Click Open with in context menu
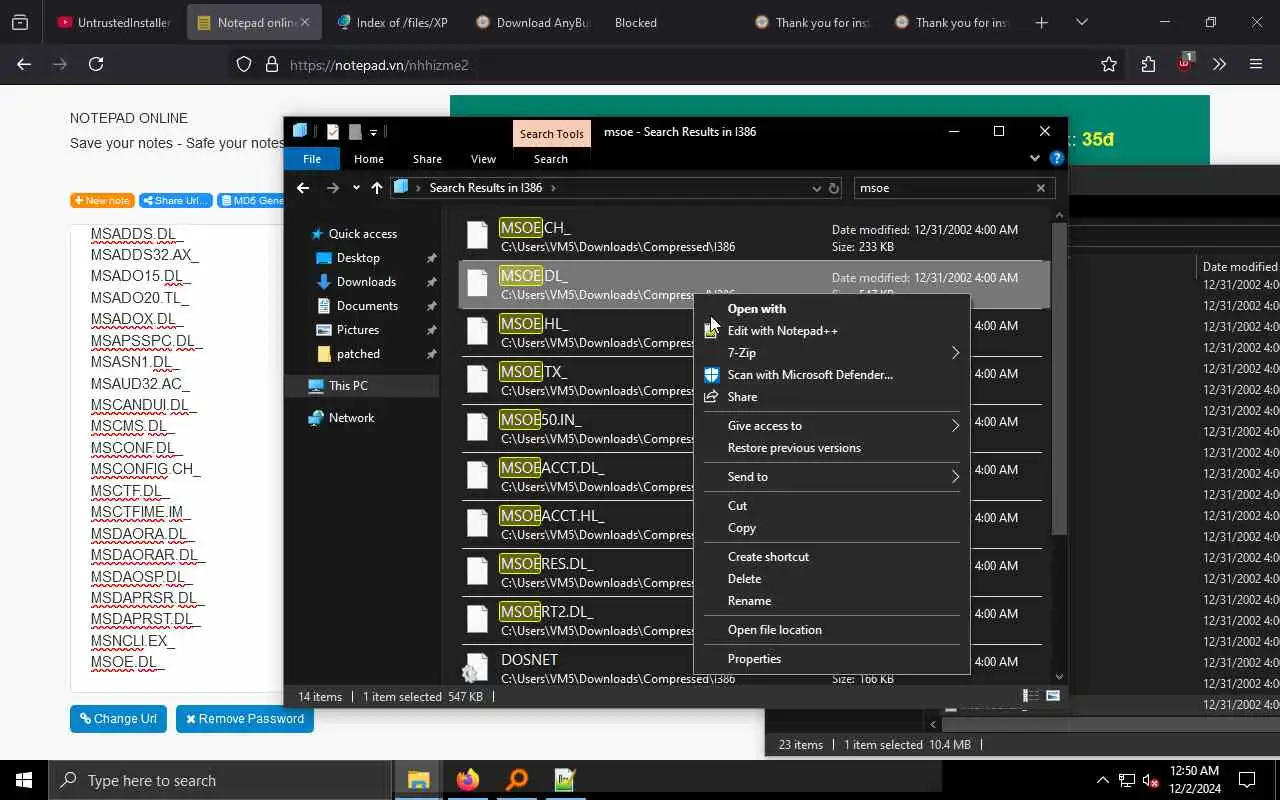 point(756,309)
